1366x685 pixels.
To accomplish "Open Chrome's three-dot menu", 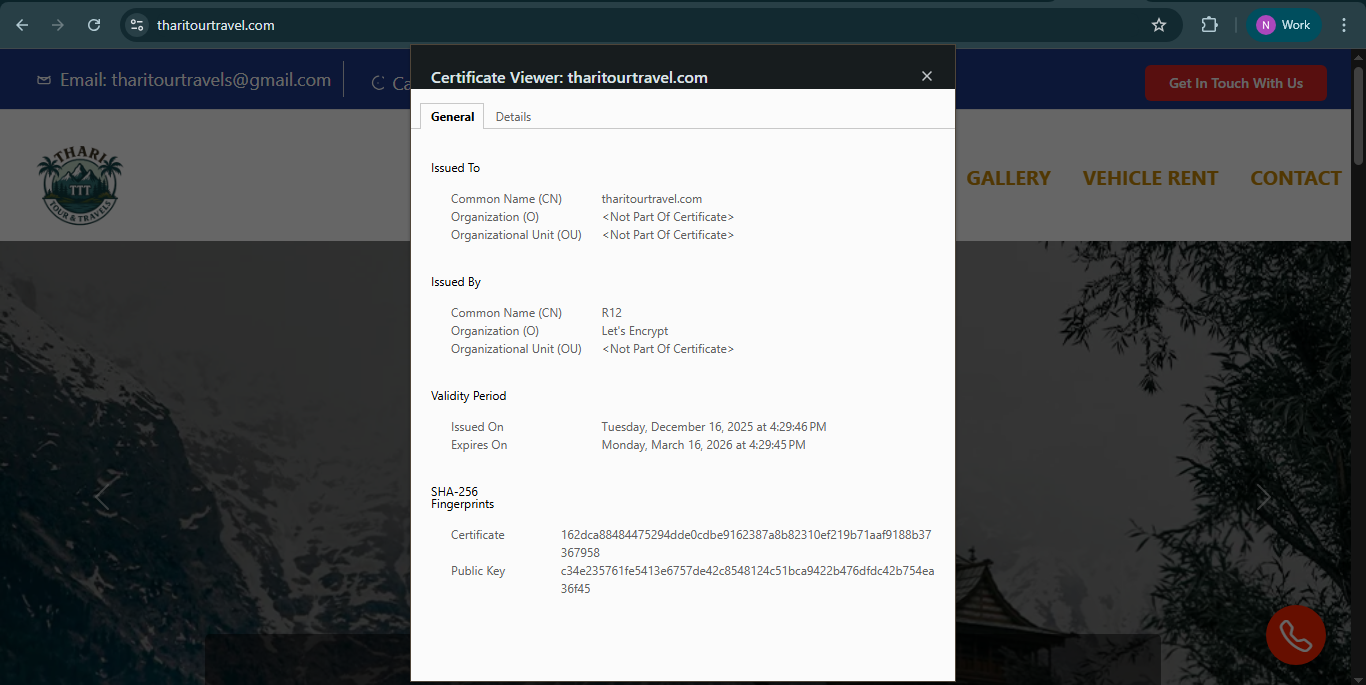I will coord(1344,25).
